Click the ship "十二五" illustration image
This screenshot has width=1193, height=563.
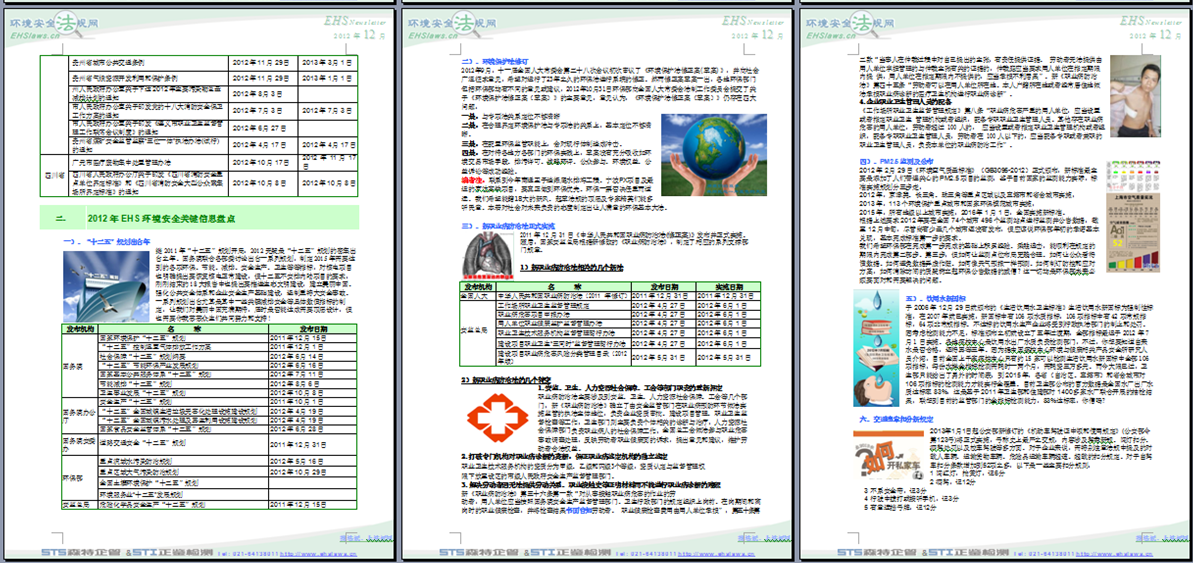(x=106, y=286)
